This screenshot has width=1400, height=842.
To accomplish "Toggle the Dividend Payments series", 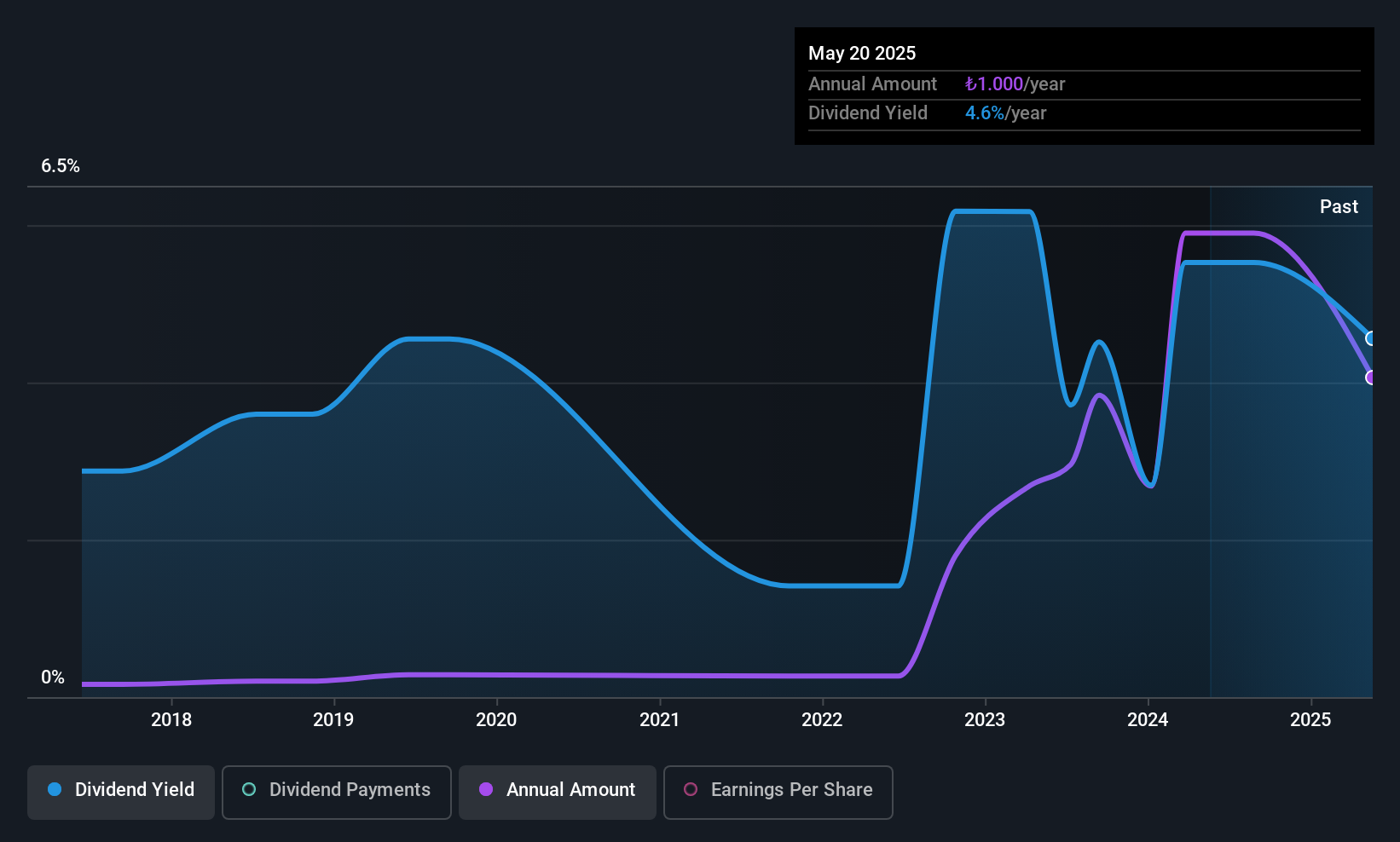I will 337,792.
